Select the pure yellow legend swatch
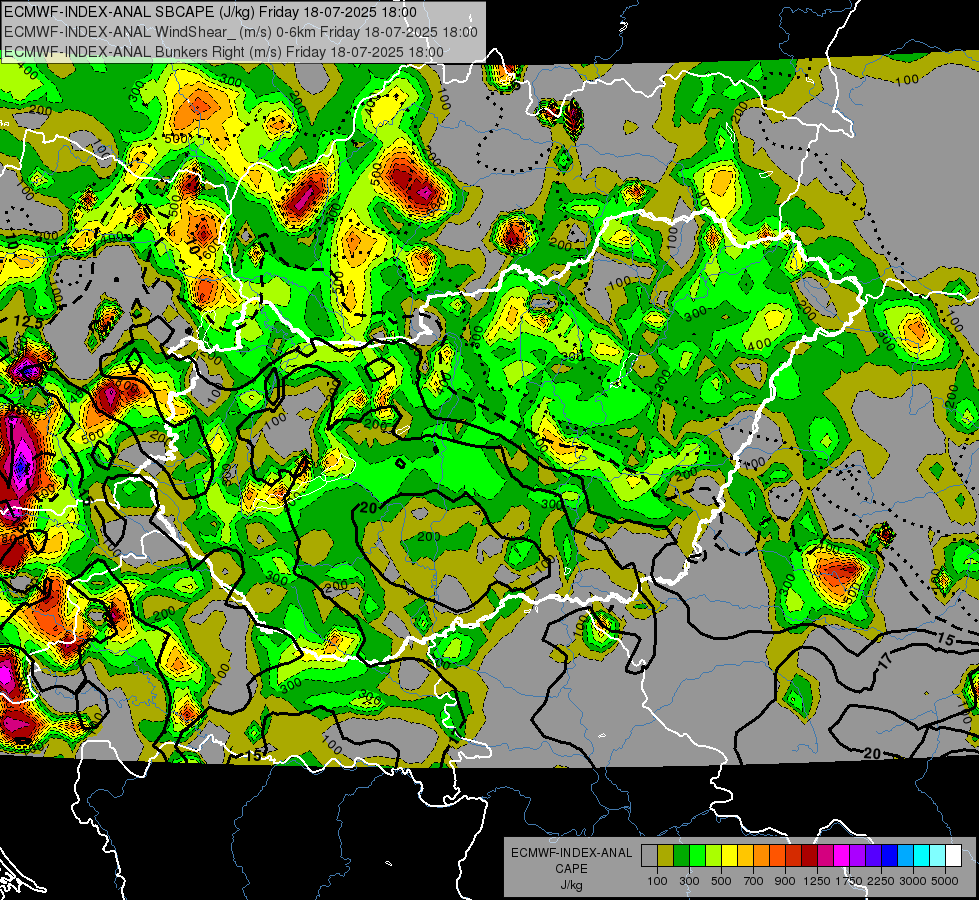This screenshot has height=900, width=979. click(x=729, y=856)
